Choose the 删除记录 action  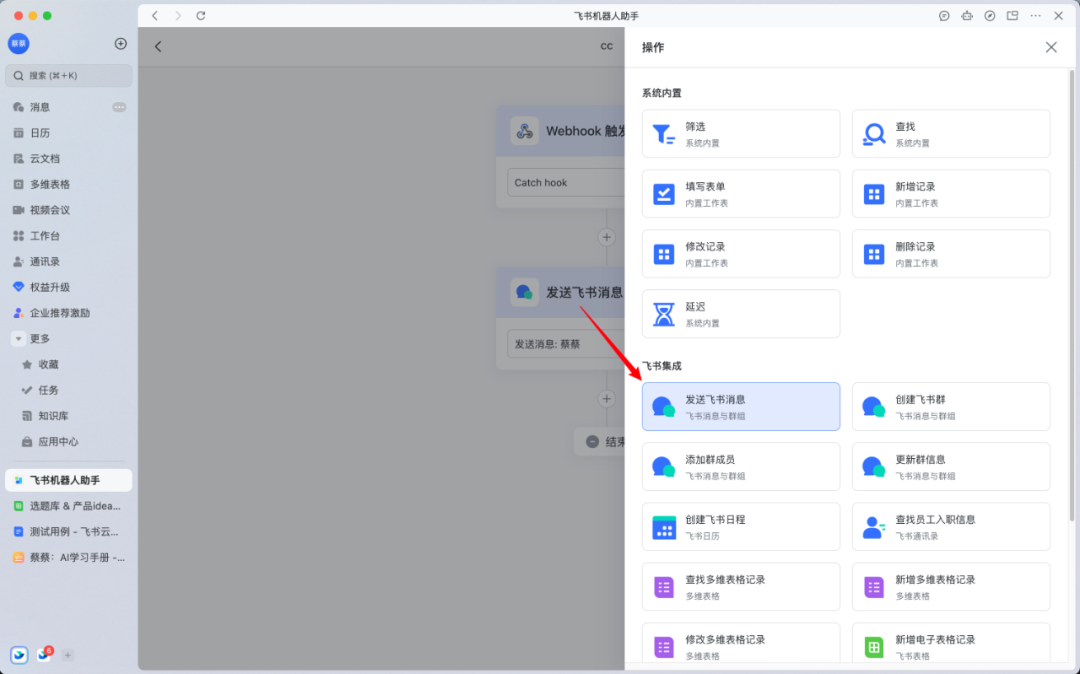(951, 253)
